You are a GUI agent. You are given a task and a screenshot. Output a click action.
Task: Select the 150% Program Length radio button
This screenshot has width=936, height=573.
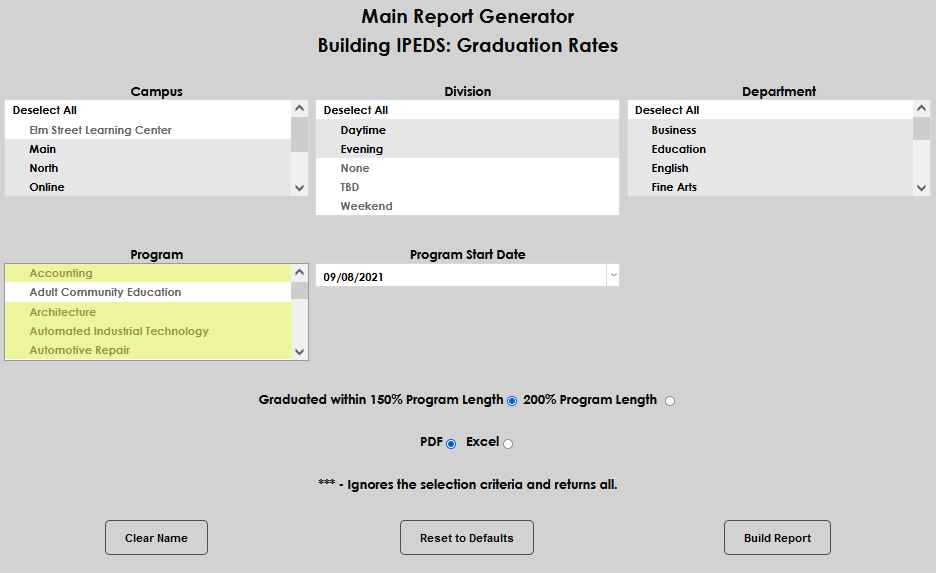point(512,401)
